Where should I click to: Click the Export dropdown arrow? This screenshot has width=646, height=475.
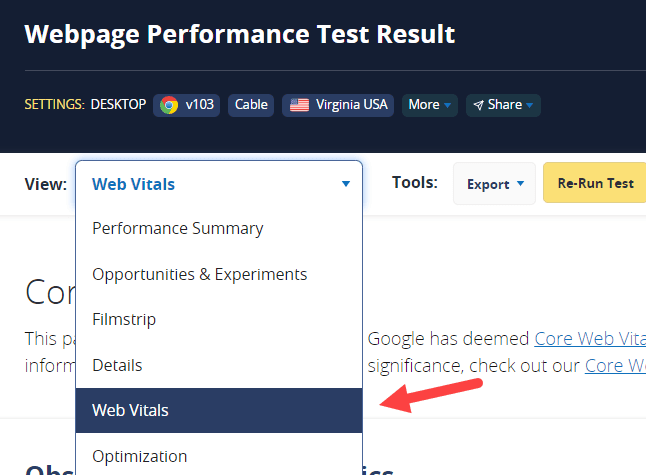coord(520,183)
